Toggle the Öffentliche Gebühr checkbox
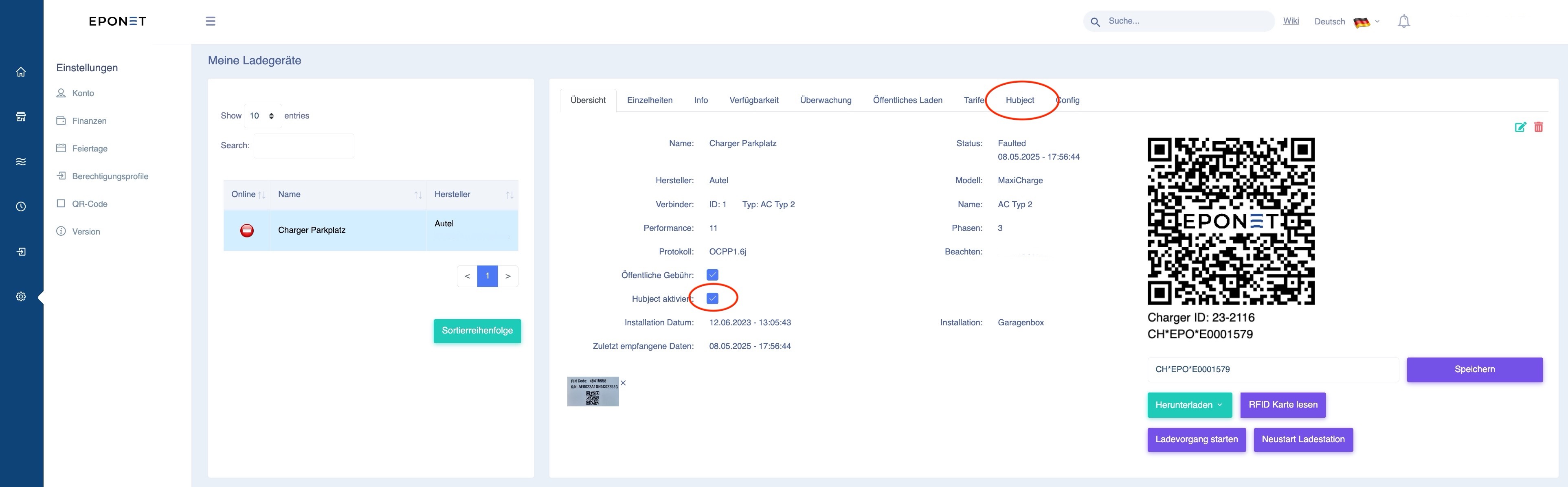Viewport: 1568px width, 487px height. point(712,275)
